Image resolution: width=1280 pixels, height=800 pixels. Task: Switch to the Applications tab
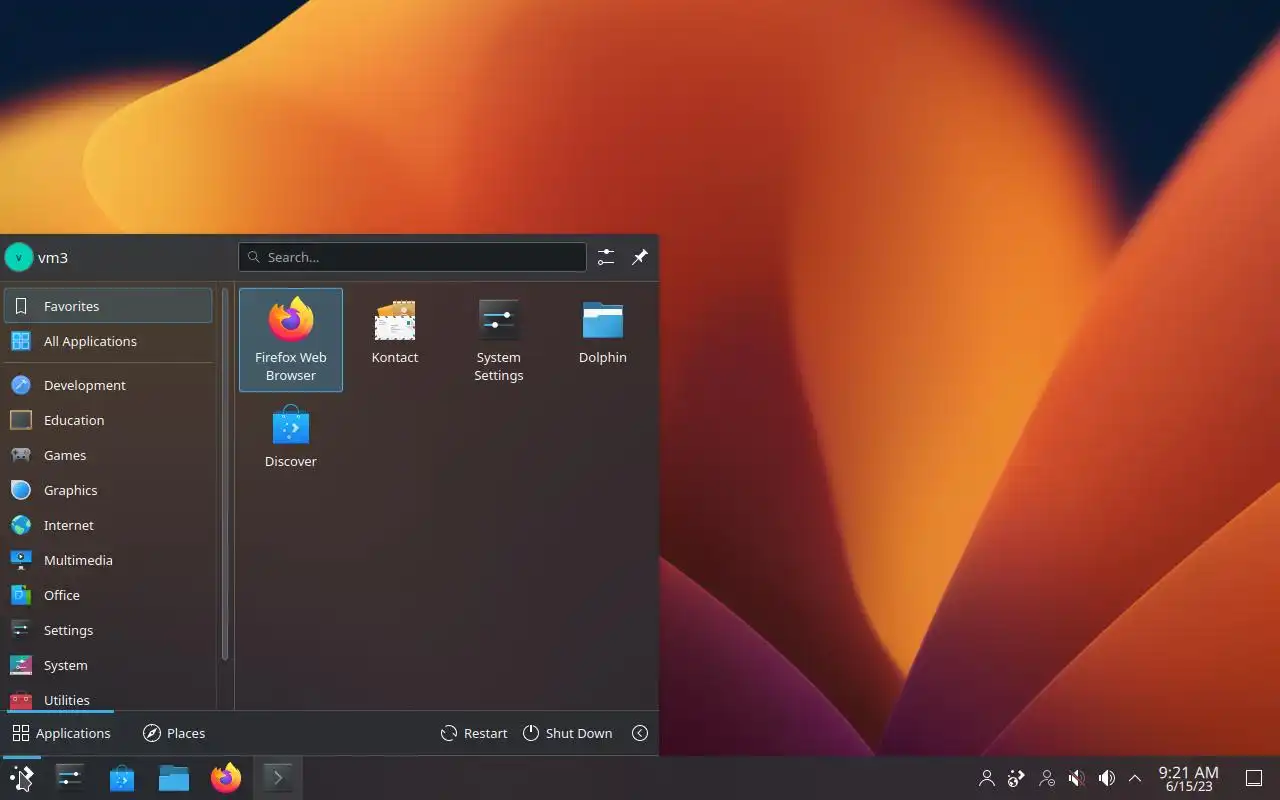click(x=61, y=733)
